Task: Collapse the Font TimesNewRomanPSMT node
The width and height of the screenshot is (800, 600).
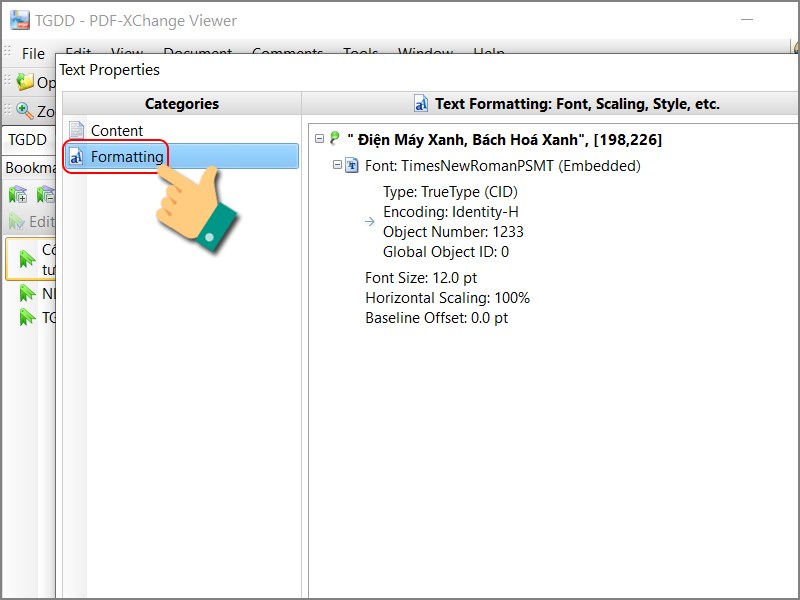Action: coord(337,165)
